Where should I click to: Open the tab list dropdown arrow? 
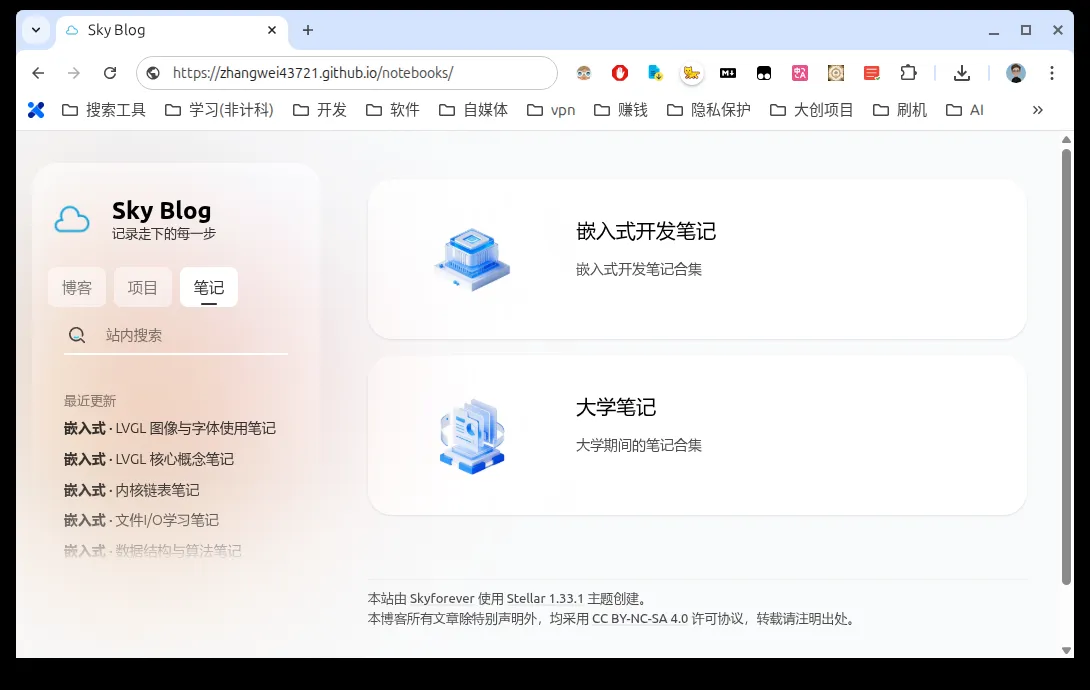click(x=34, y=30)
